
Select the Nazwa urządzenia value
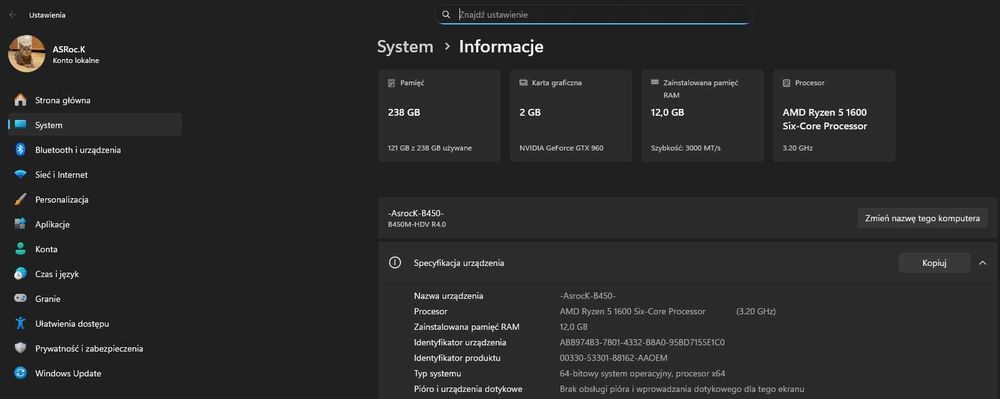(x=587, y=296)
